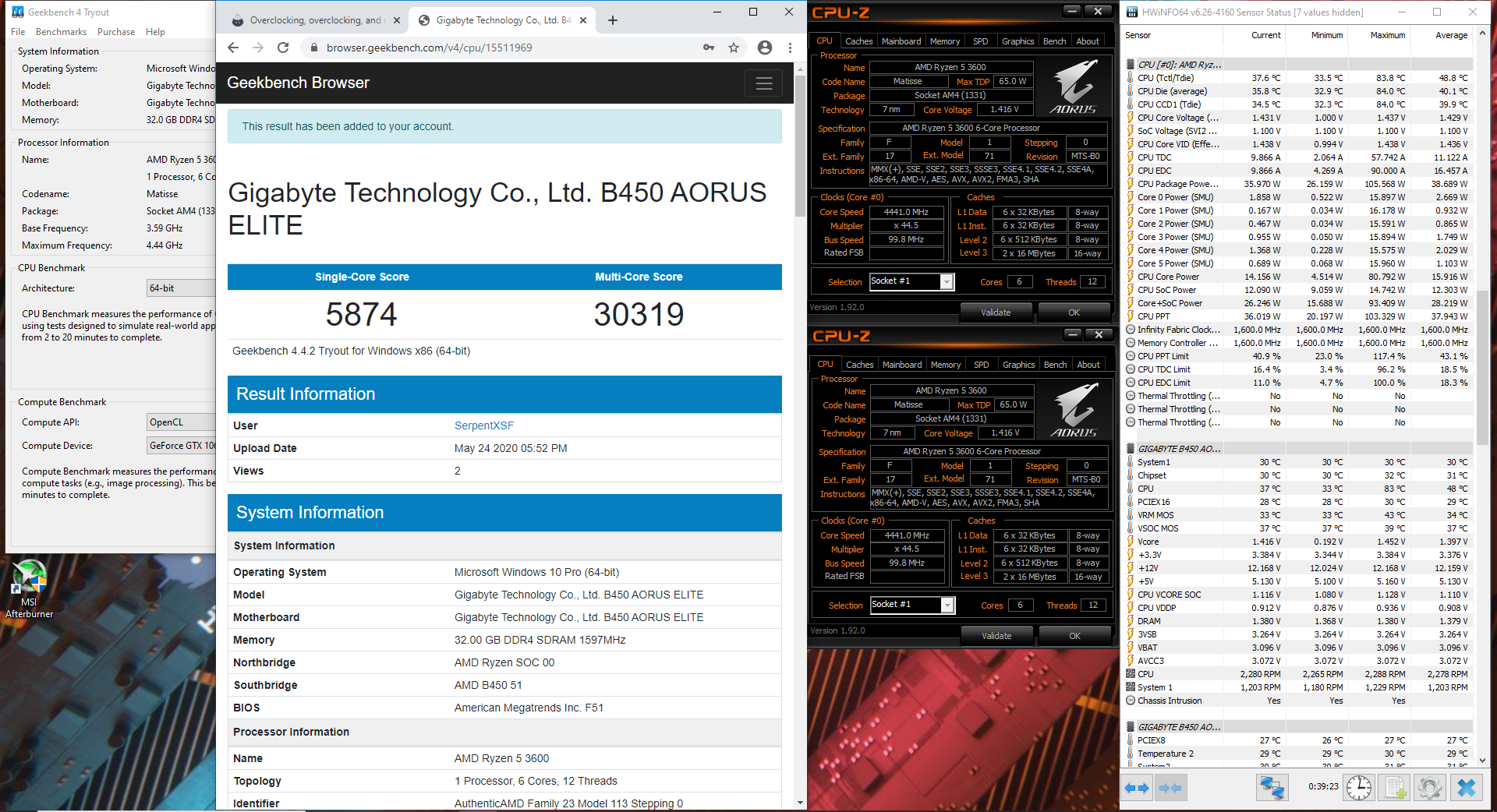
Task: Switch to Caches tab in upper CPU-Z
Action: click(x=858, y=41)
